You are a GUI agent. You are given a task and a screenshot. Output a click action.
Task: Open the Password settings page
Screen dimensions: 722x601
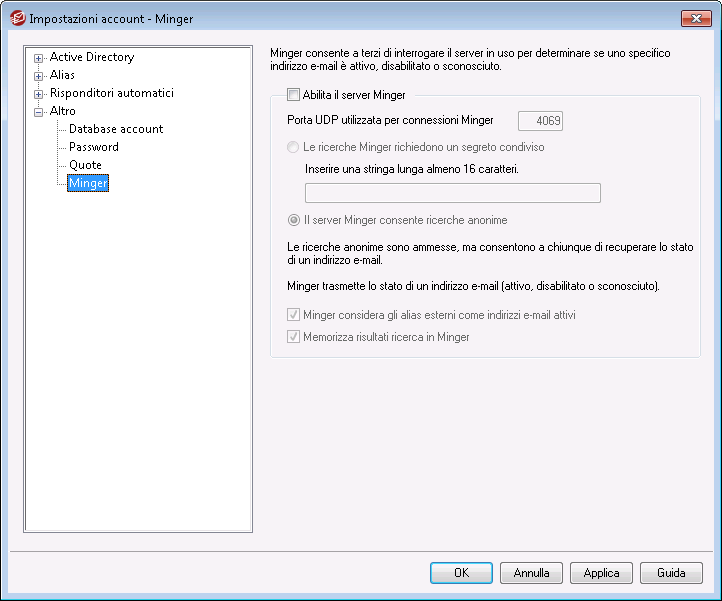click(x=94, y=147)
